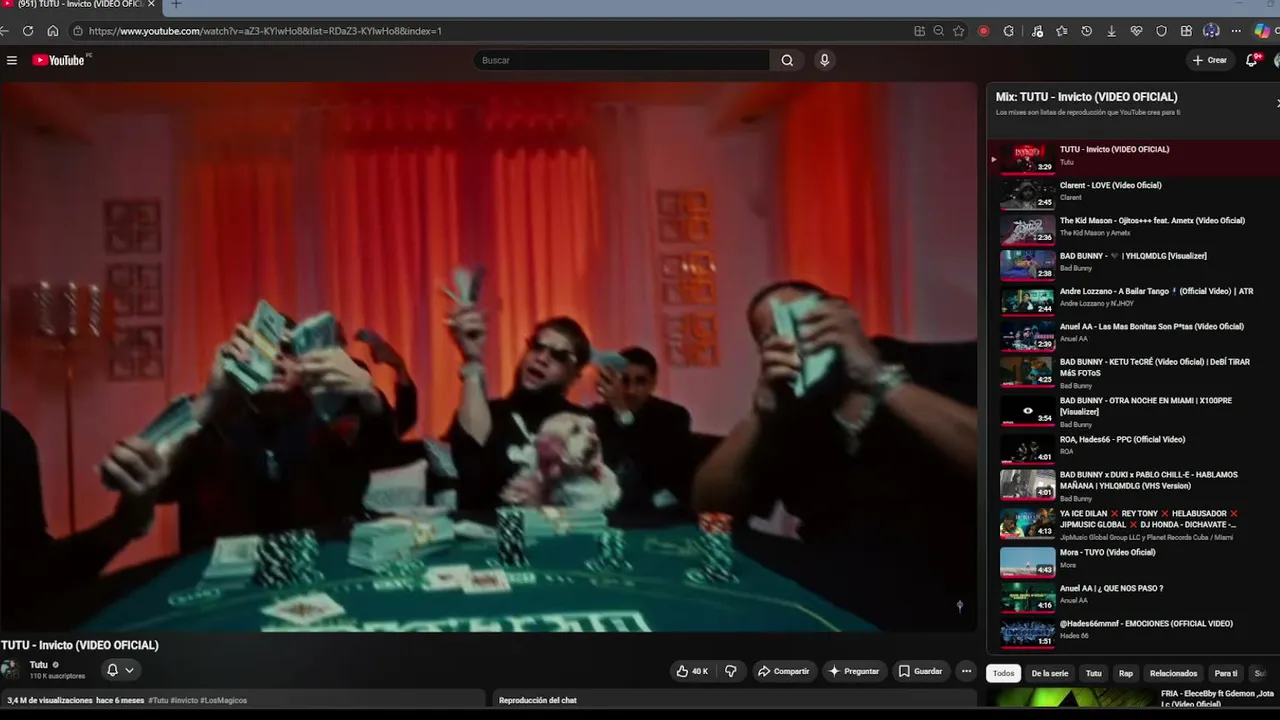Click Guardar to save the video

pos(920,671)
